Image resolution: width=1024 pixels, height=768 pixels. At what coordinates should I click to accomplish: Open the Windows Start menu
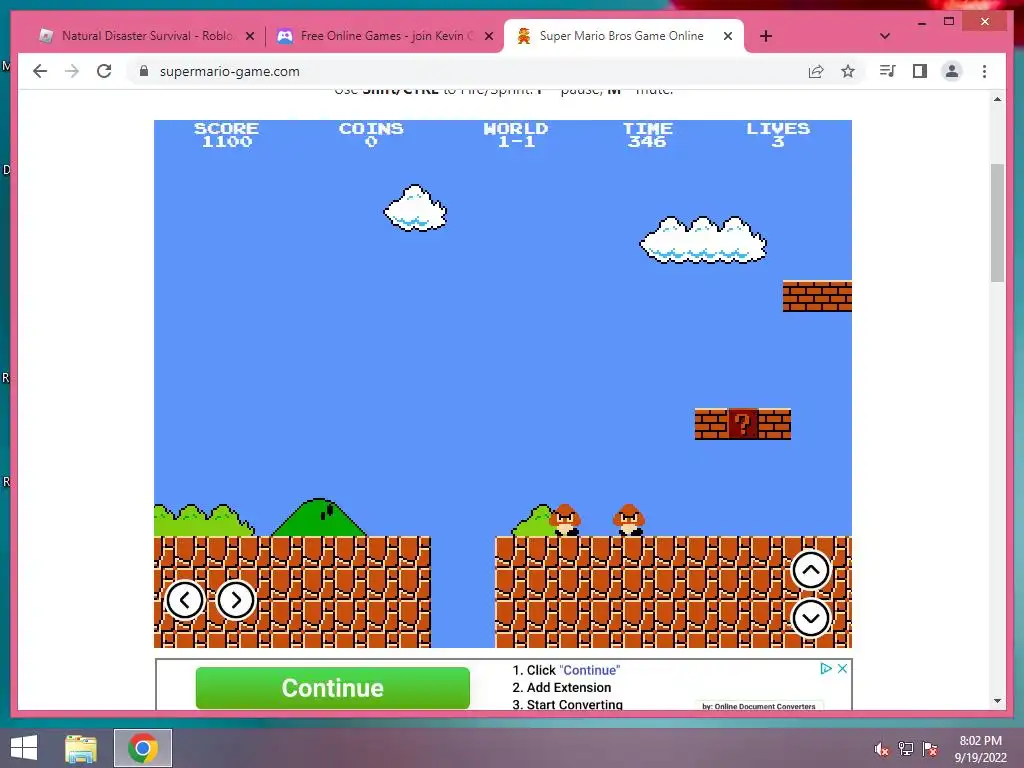point(24,748)
